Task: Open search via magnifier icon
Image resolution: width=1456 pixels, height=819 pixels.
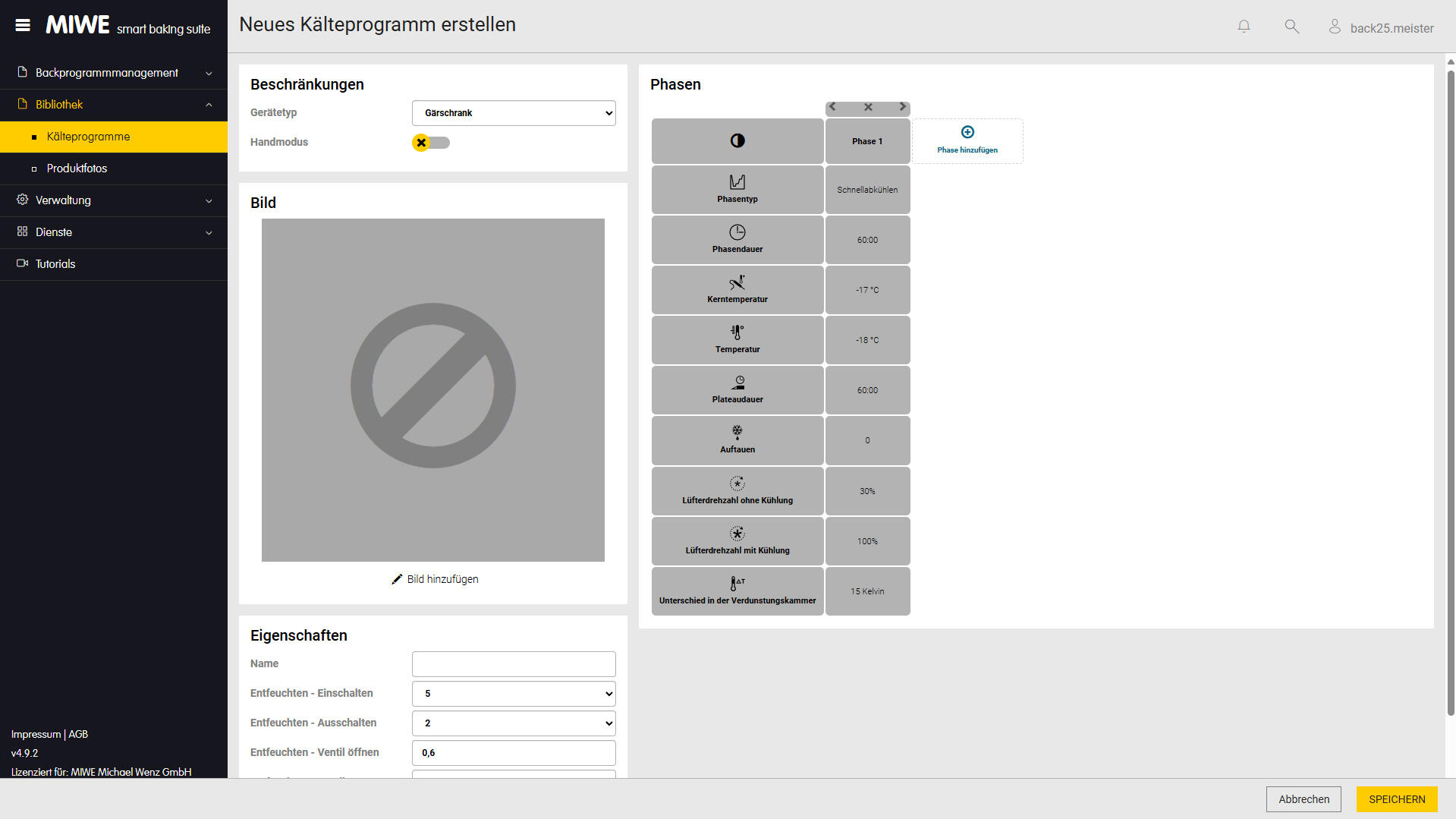Action: (x=1291, y=27)
